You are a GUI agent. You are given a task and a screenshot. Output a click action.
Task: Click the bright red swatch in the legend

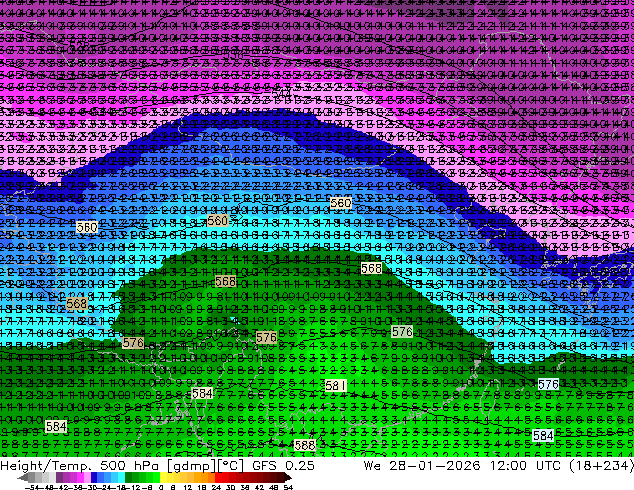coord(218,478)
